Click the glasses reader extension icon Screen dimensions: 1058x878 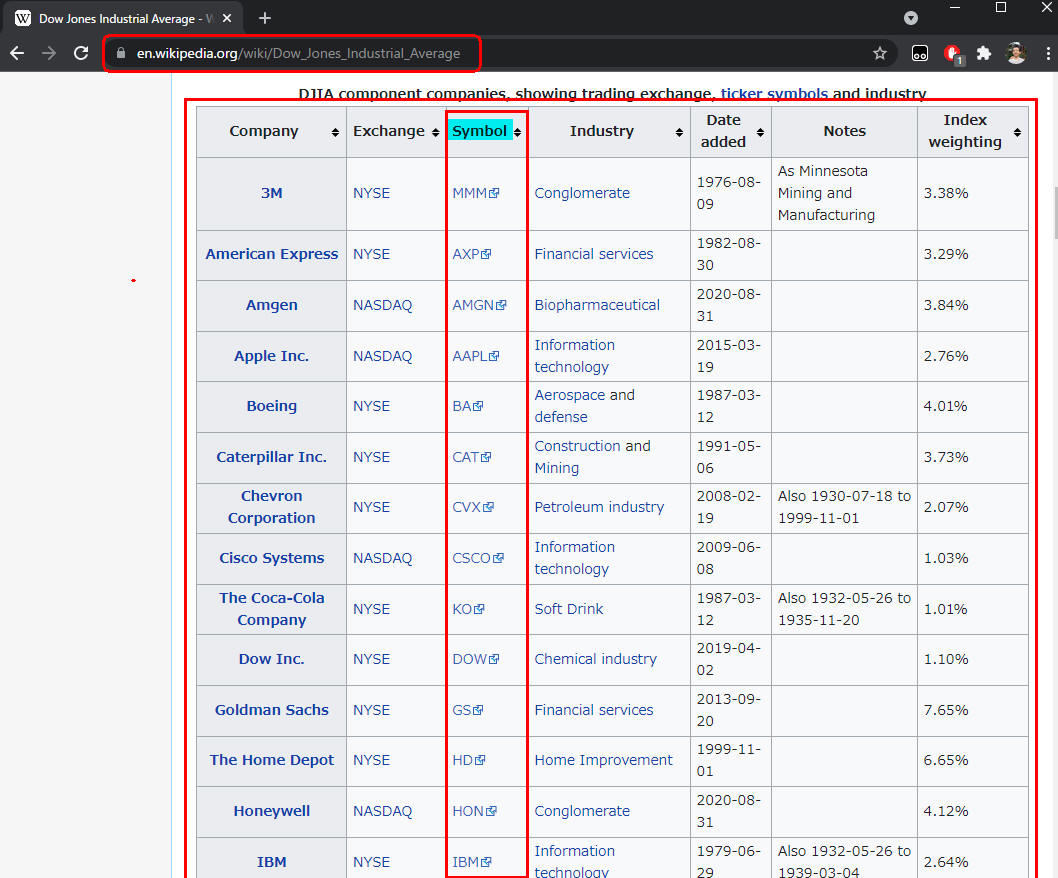(x=920, y=53)
